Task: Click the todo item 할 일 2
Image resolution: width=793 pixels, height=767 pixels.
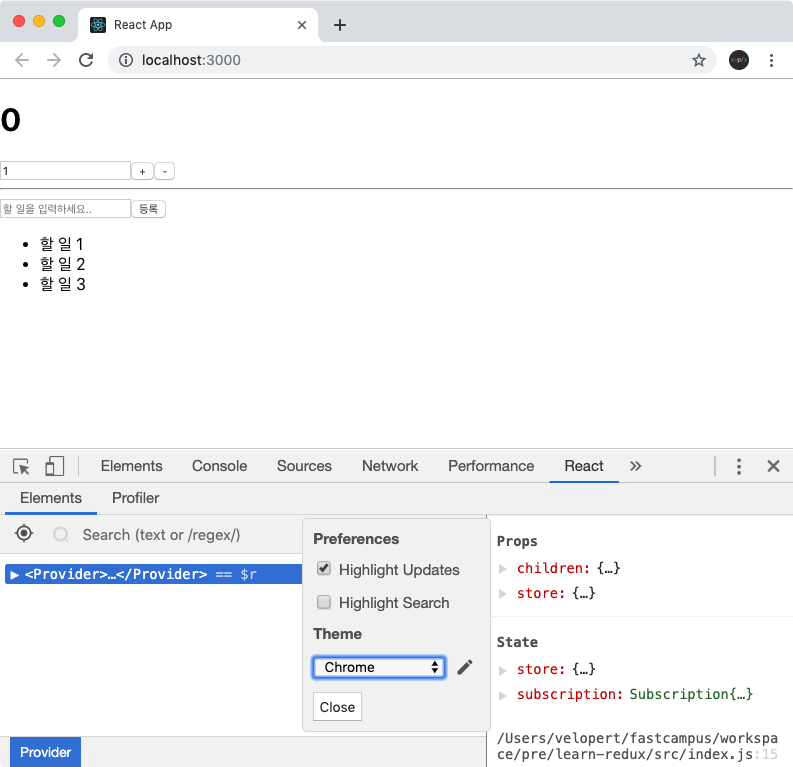Action: [x=62, y=264]
